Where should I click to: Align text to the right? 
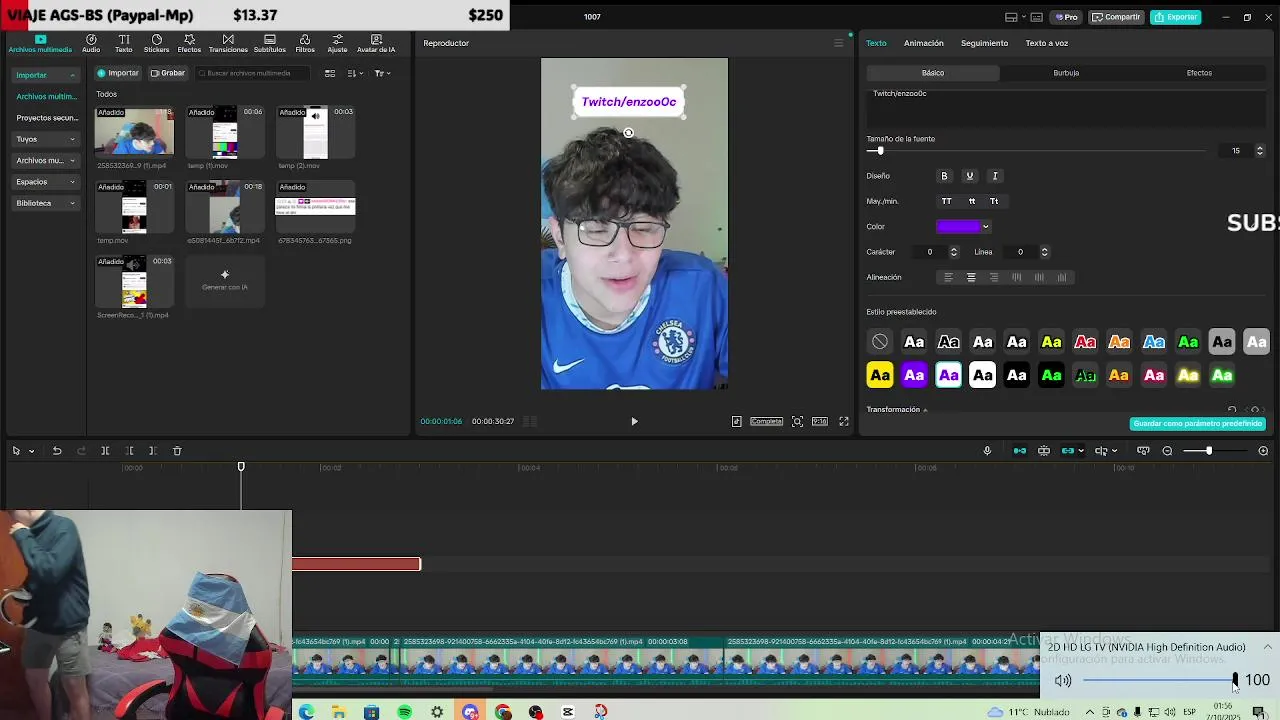click(994, 277)
